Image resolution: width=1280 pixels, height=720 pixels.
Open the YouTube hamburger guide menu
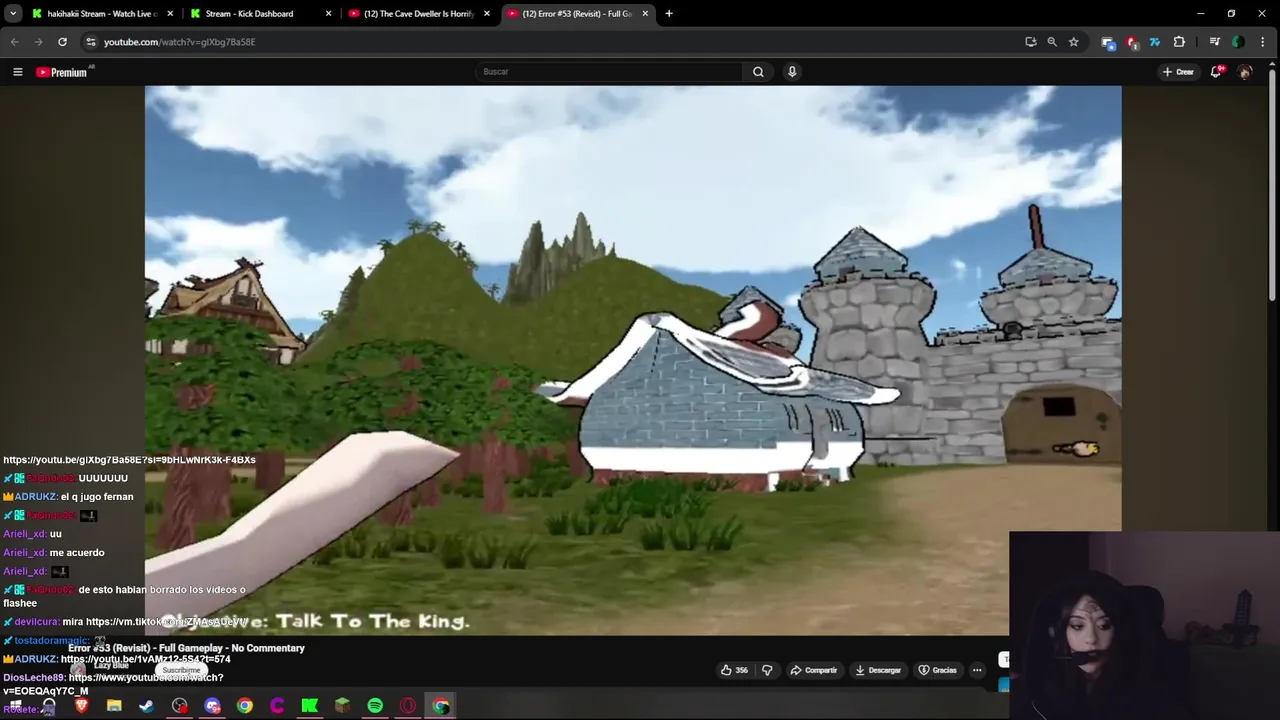[x=17, y=72]
